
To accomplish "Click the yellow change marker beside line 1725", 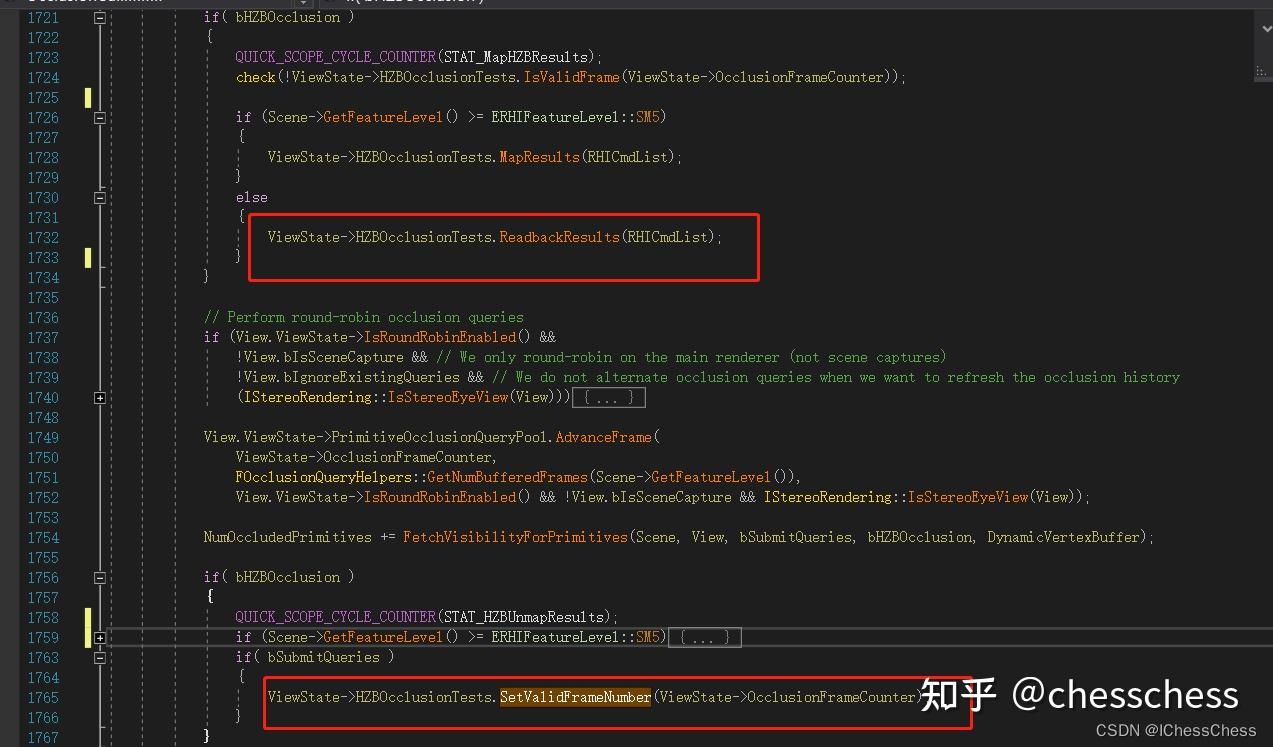I will pos(88,97).
